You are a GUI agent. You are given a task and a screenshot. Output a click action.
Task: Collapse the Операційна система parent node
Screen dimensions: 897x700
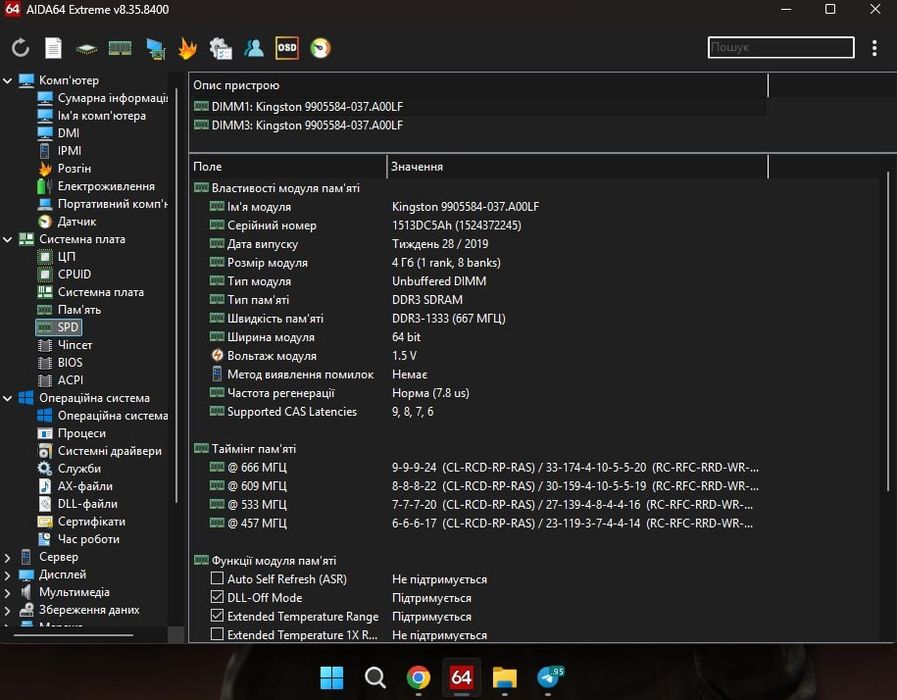coord(7,399)
